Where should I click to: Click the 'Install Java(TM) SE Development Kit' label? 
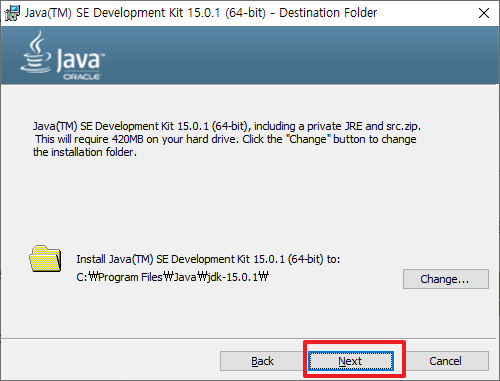(208, 259)
